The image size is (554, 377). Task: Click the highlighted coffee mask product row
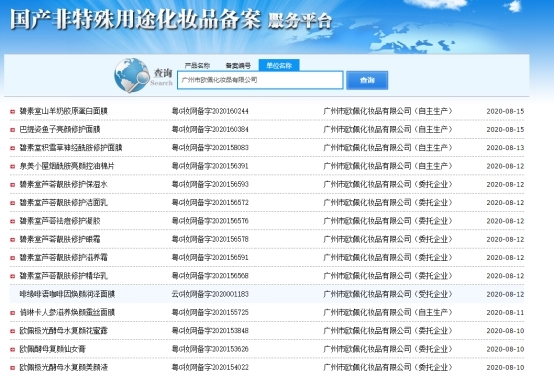pos(267,294)
